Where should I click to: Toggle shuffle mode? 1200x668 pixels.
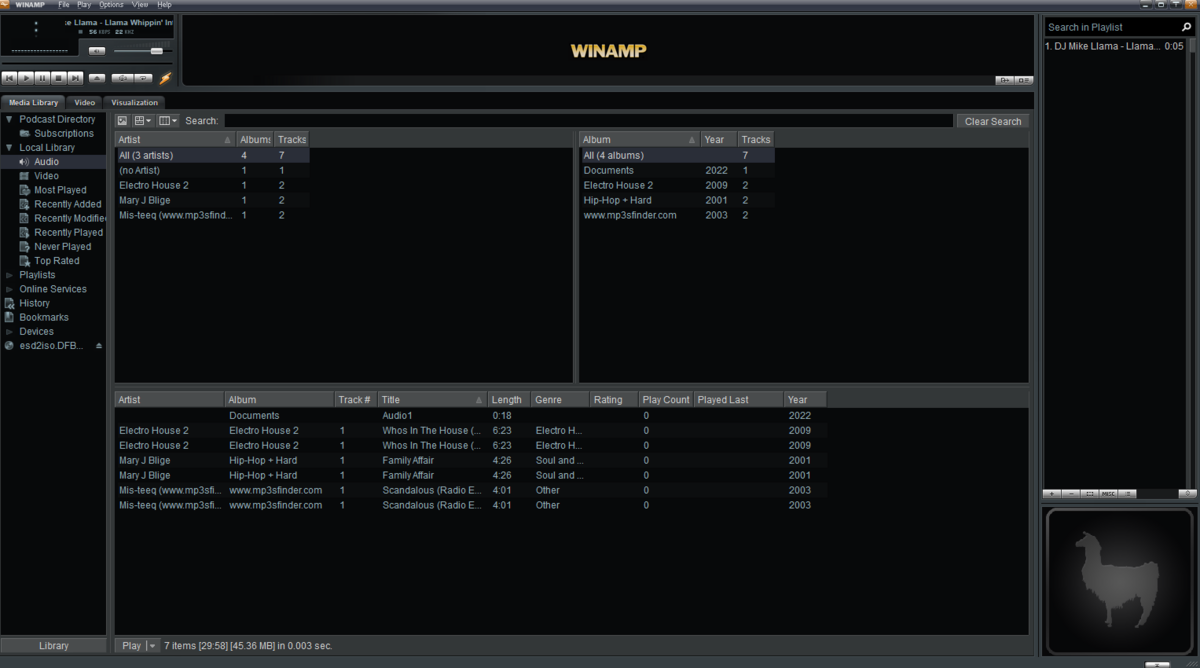122,78
